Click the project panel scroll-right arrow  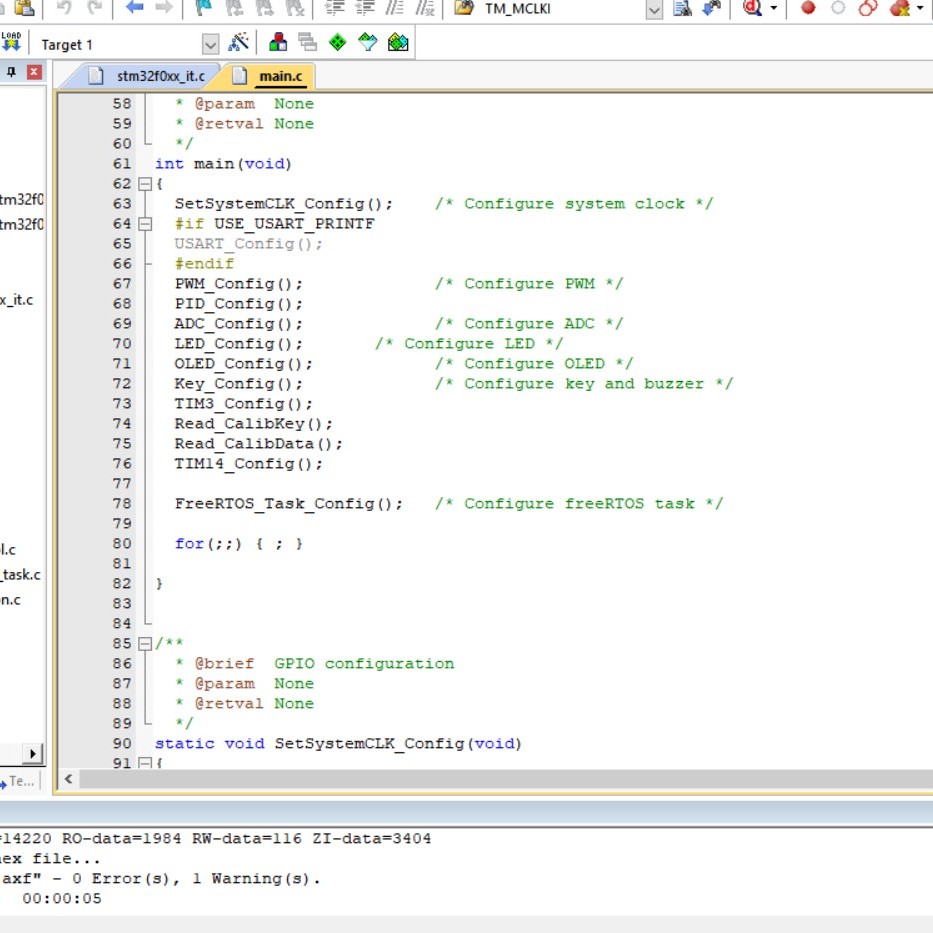33,754
